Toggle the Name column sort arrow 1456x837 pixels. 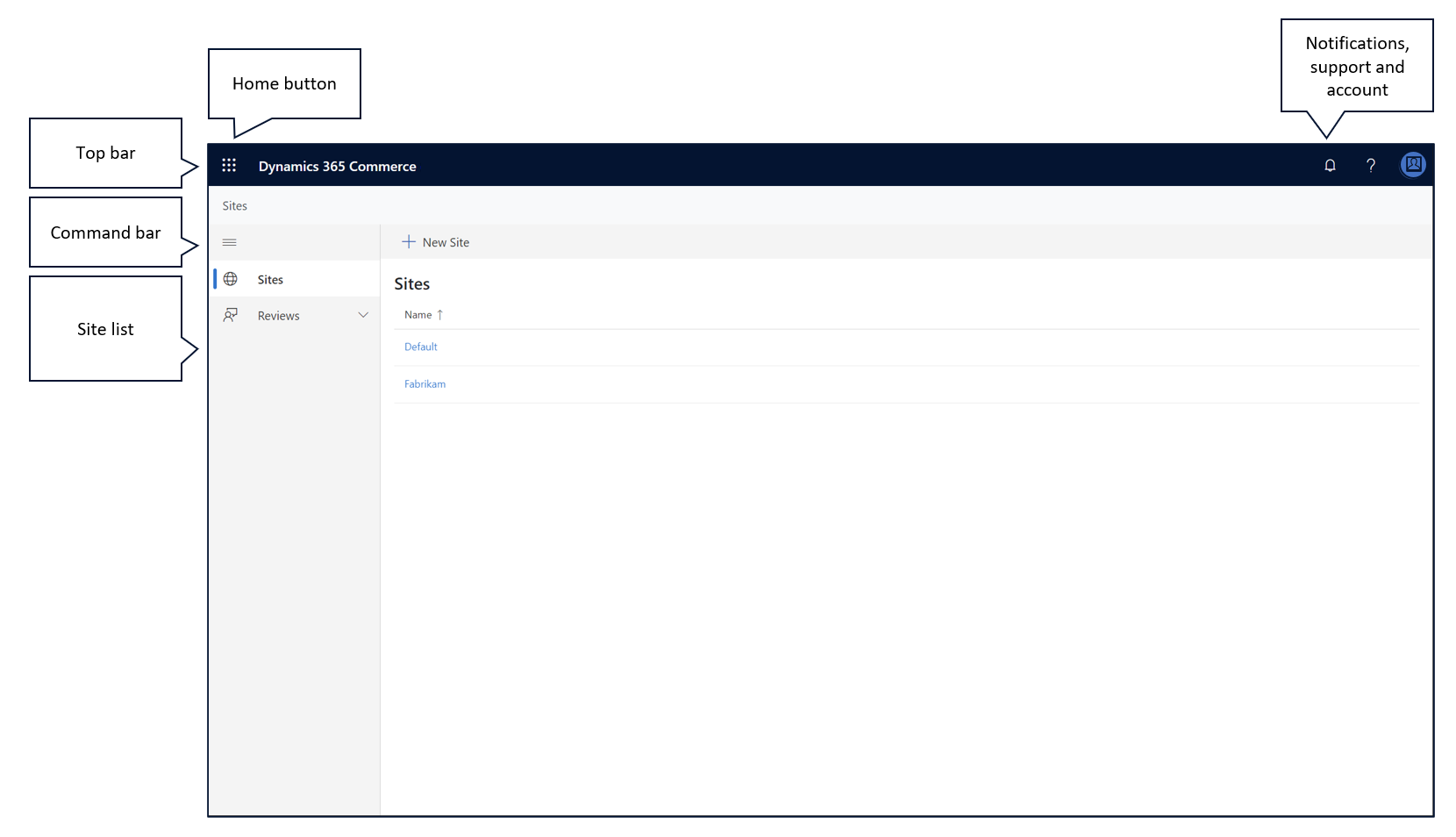[x=439, y=314]
